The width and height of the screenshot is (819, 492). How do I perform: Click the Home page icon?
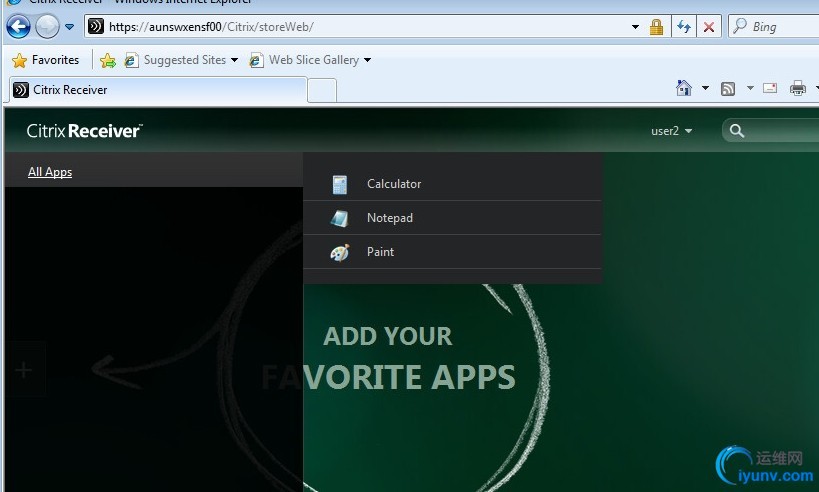684,88
